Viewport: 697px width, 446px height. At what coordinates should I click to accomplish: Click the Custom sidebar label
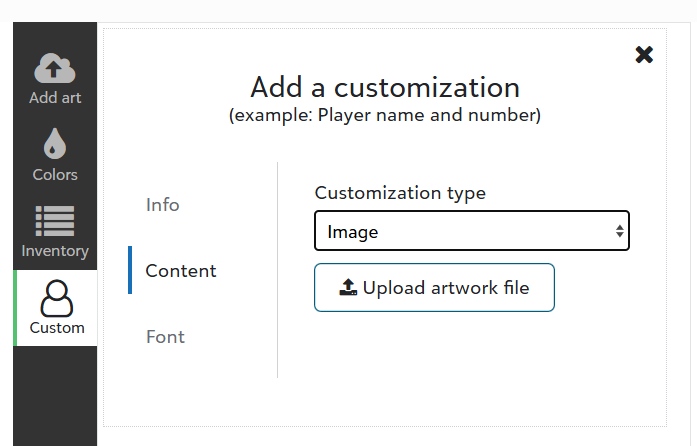[57, 328]
